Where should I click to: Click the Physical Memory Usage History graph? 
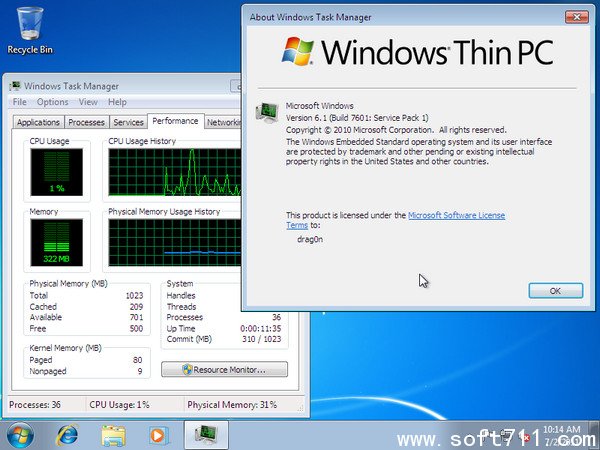click(175, 243)
